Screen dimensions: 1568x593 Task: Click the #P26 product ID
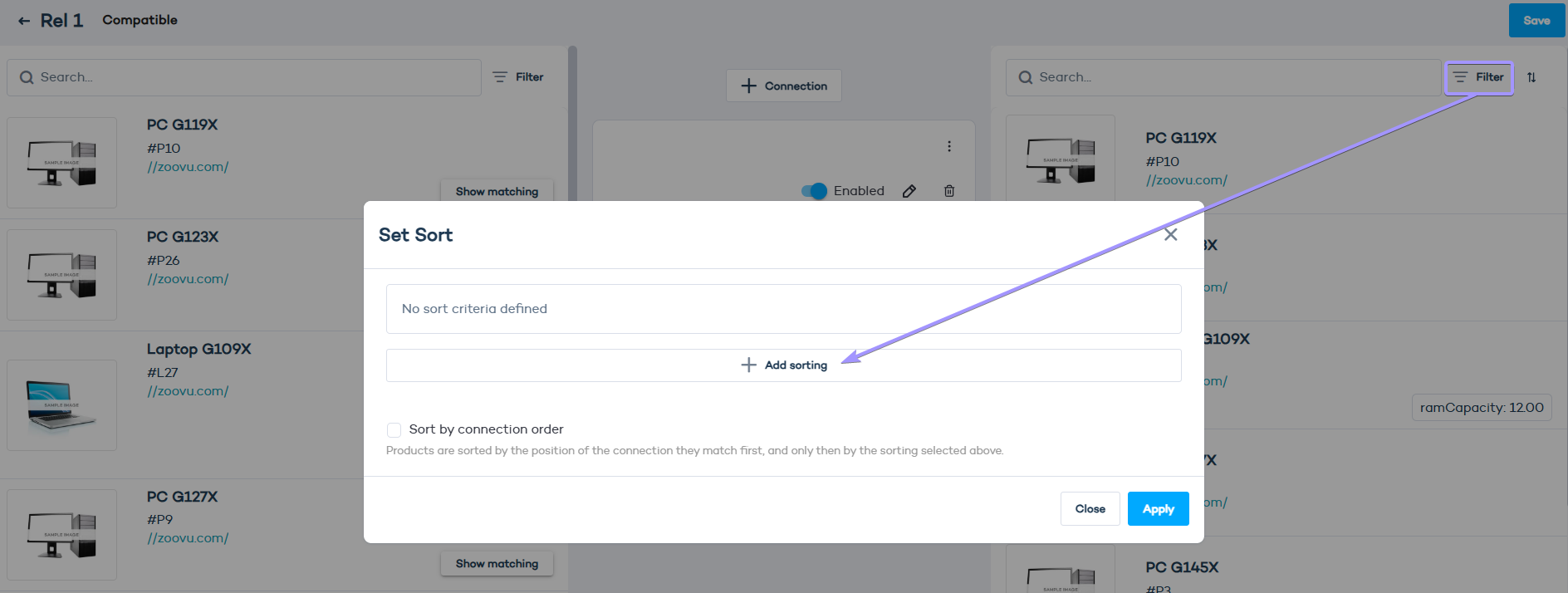164,261
